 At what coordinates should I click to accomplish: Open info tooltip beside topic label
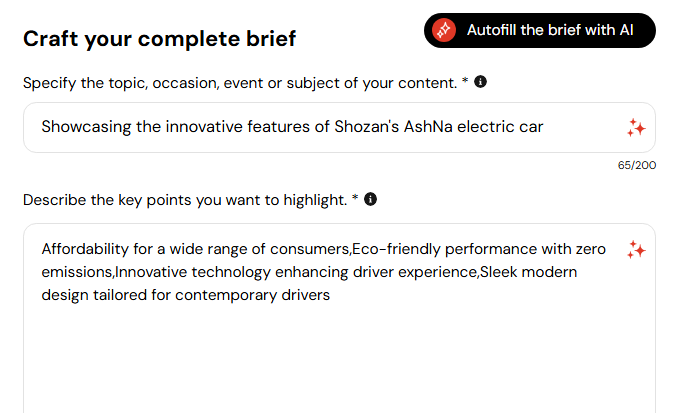point(480,82)
